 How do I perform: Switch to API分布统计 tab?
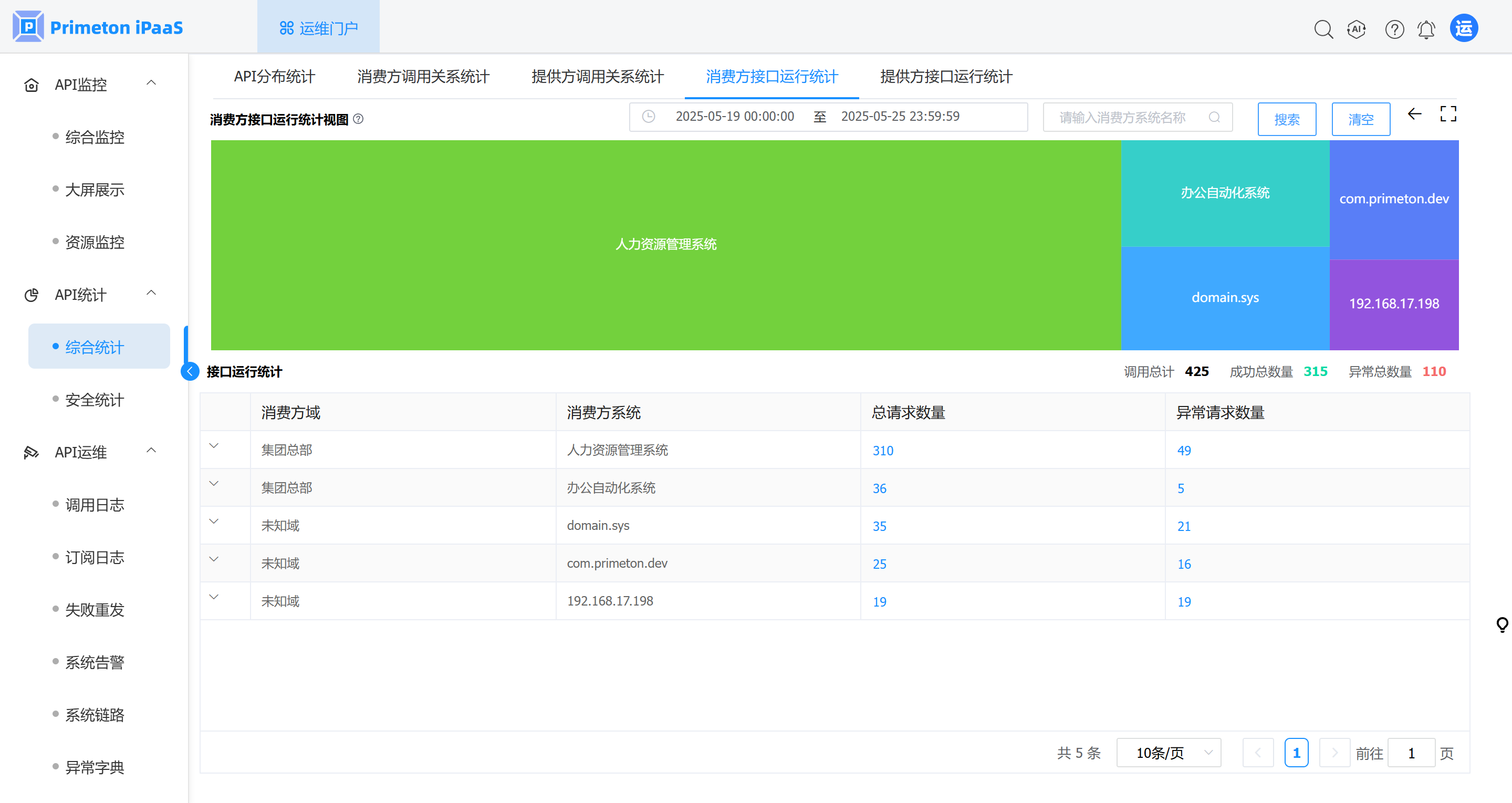point(274,76)
